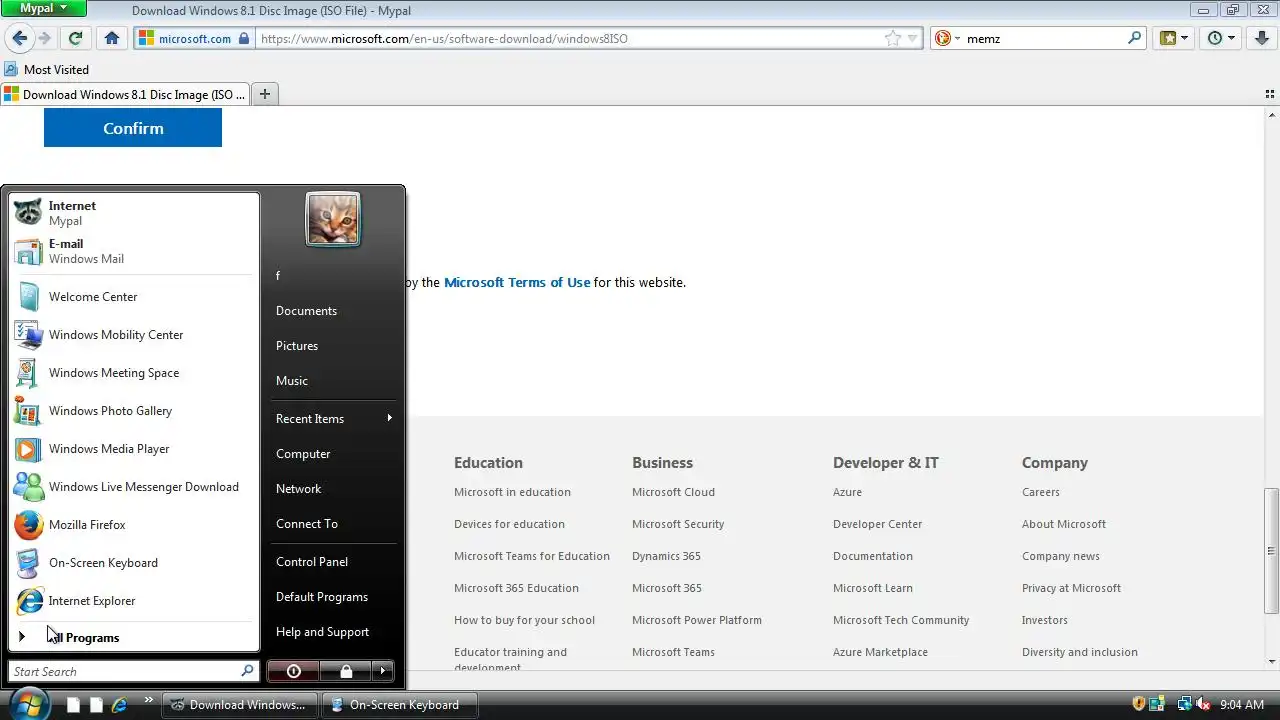
Task: Click the Start Search input field
Action: 133,671
